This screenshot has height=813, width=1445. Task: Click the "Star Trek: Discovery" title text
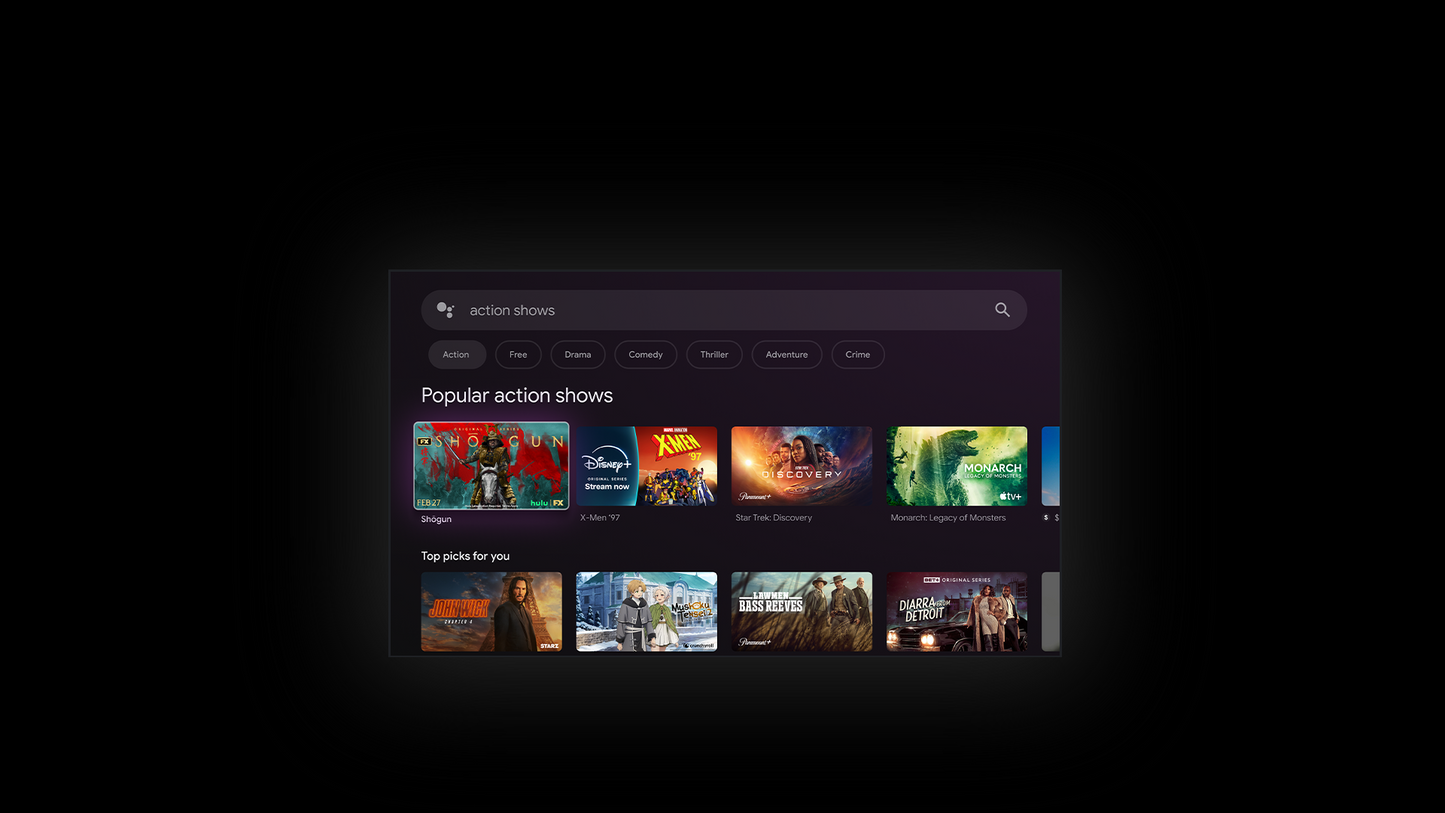coord(774,518)
